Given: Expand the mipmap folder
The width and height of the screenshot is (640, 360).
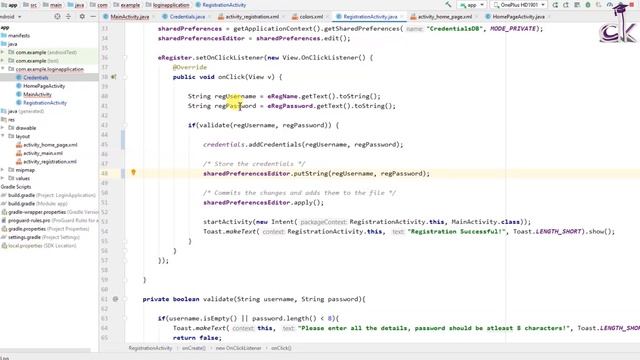Looking at the screenshot, I should pyautogui.click(x=3, y=170).
